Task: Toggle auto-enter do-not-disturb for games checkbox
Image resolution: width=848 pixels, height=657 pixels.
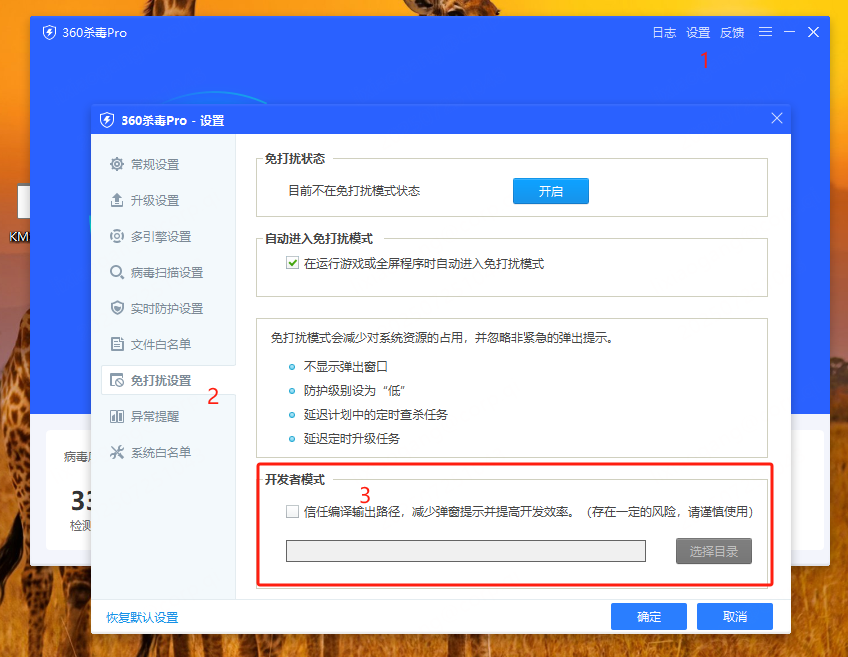Action: pyautogui.click(x=293, y=263)
